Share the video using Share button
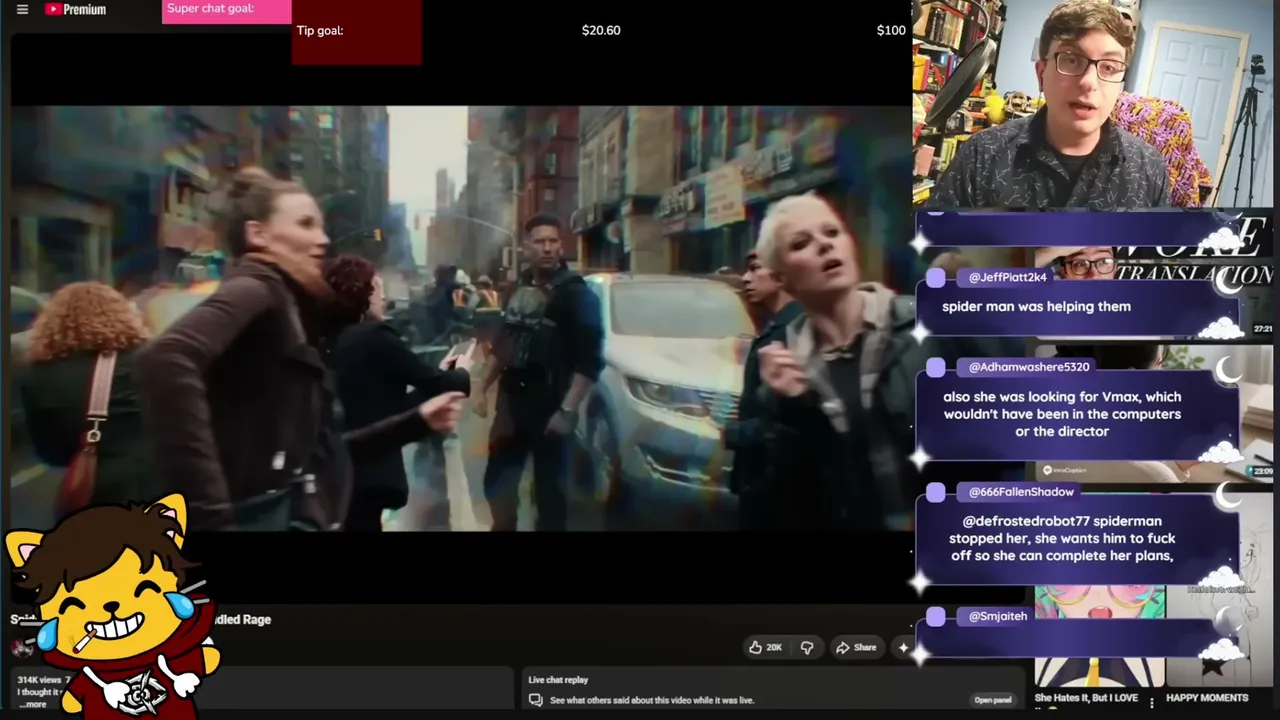The height and width of the screenshot is (720, 1280). click(856, 647)
